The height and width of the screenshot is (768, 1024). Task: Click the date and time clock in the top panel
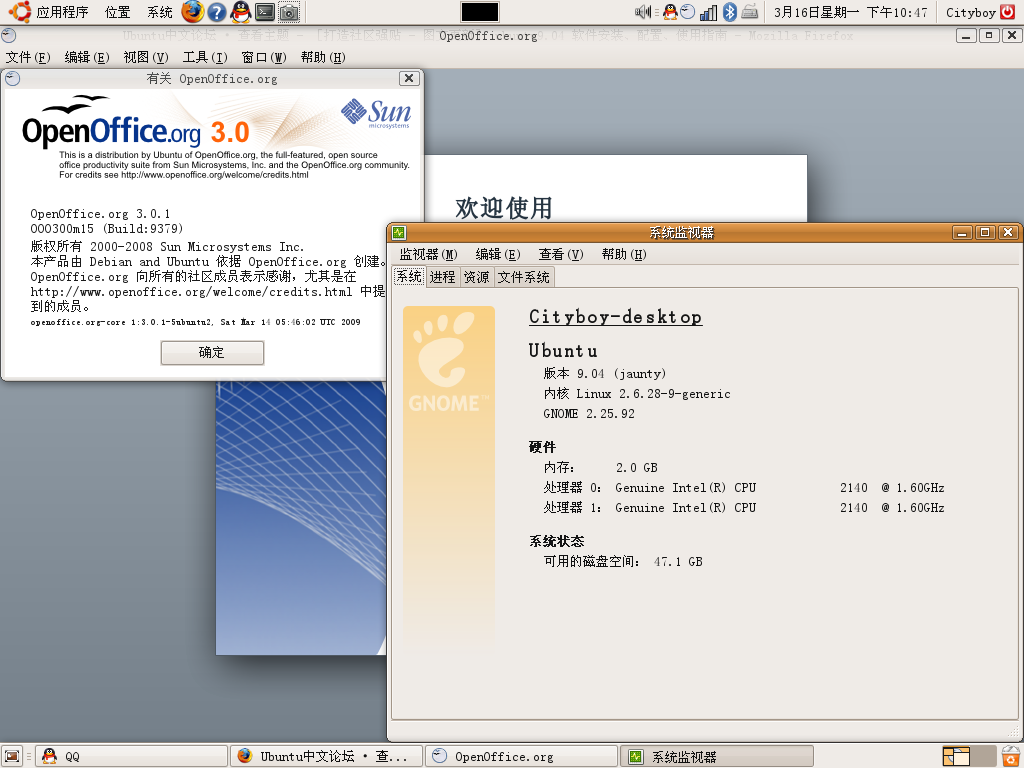coord(850,12)
